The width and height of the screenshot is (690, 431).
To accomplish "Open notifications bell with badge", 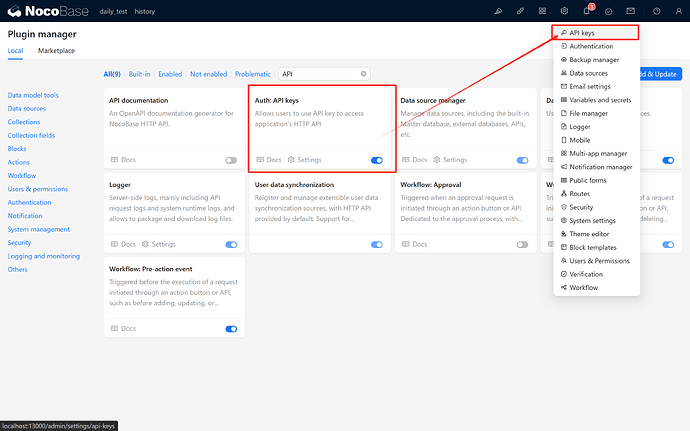I will click(587, 11).
